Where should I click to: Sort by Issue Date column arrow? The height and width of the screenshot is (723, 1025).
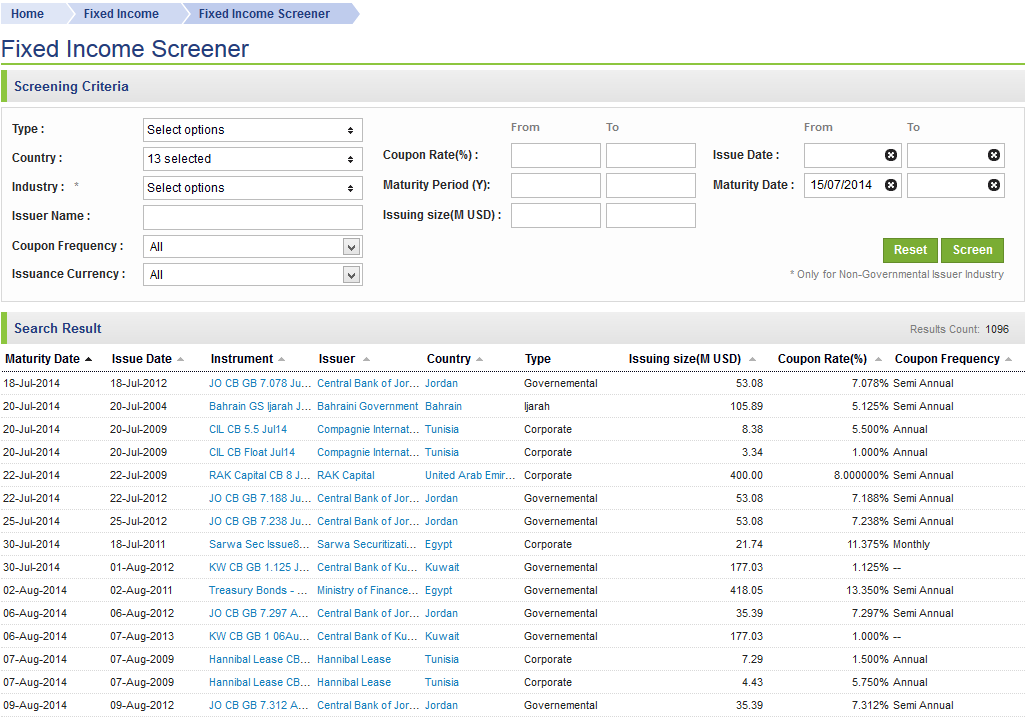180,359
